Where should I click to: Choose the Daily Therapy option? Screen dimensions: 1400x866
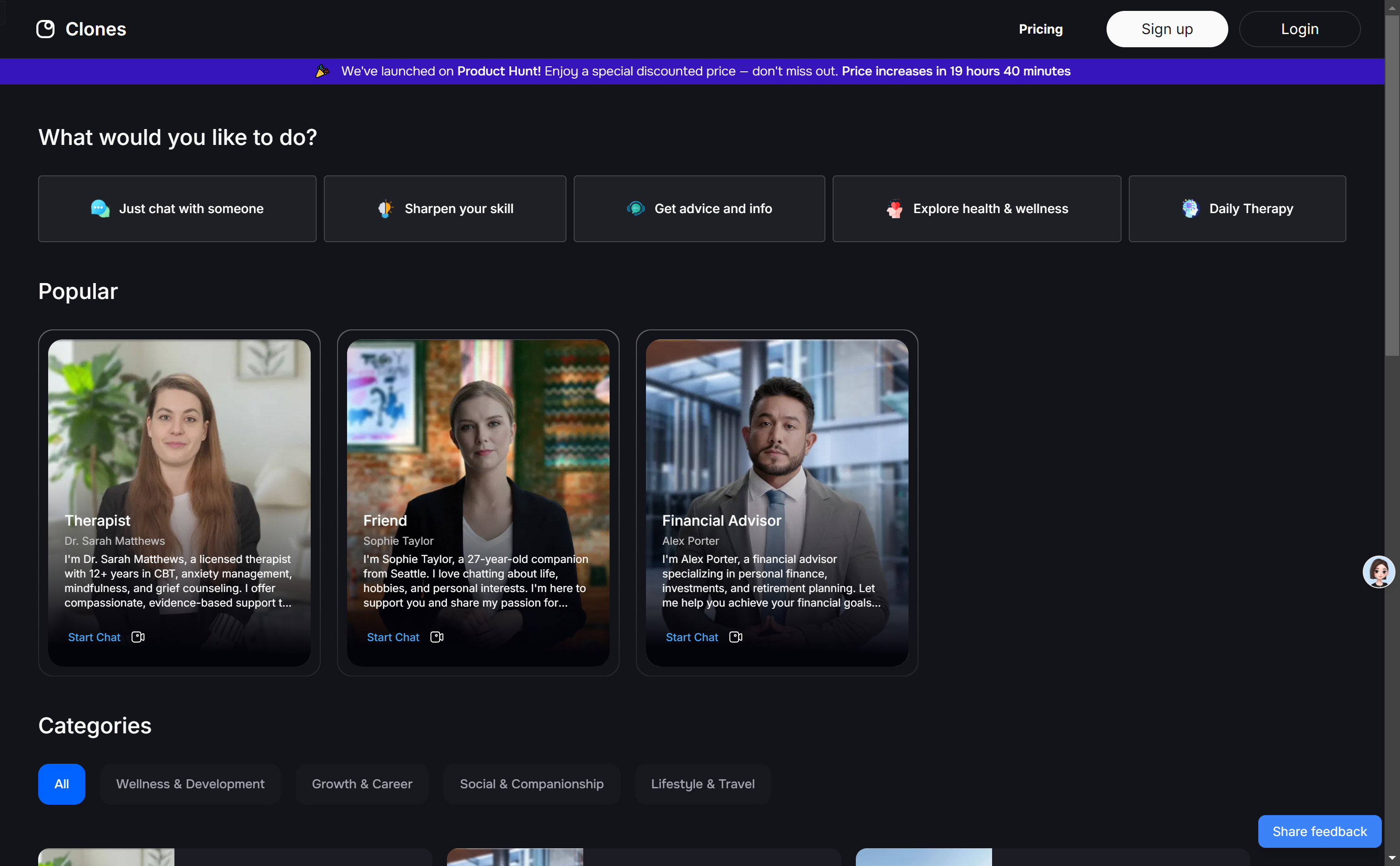click(x=1237, y=209)
